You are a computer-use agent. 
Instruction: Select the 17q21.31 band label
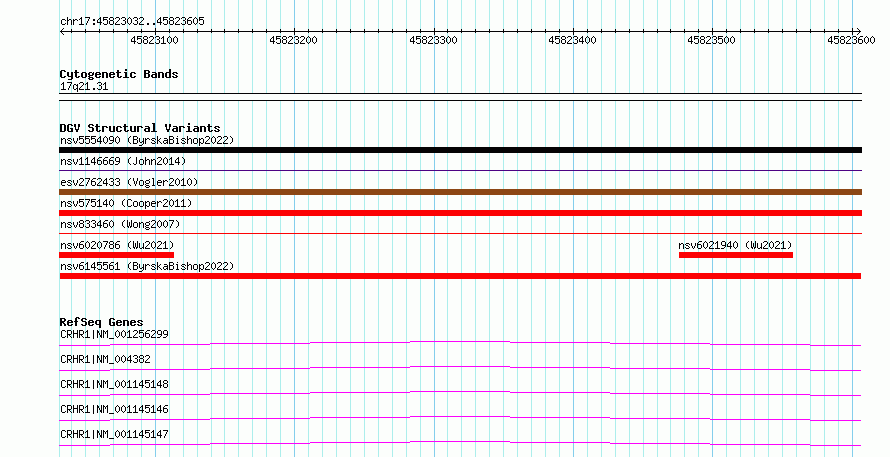[84, 87]
